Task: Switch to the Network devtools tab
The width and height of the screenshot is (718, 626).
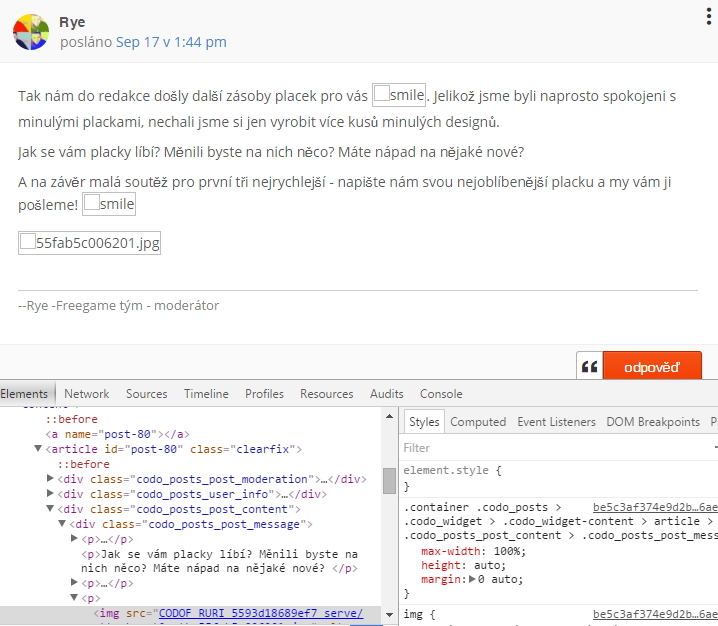Action: pyautogui.click(x=87, y=394)
